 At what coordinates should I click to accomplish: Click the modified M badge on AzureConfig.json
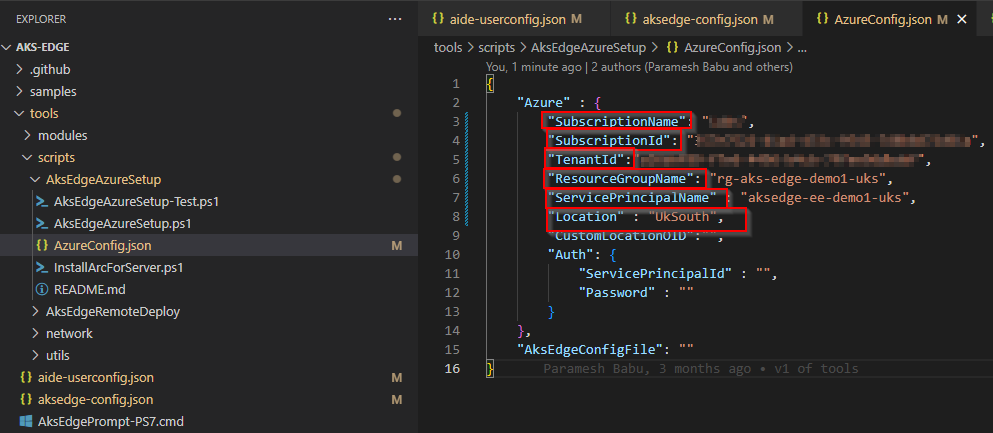coord(397,246)
